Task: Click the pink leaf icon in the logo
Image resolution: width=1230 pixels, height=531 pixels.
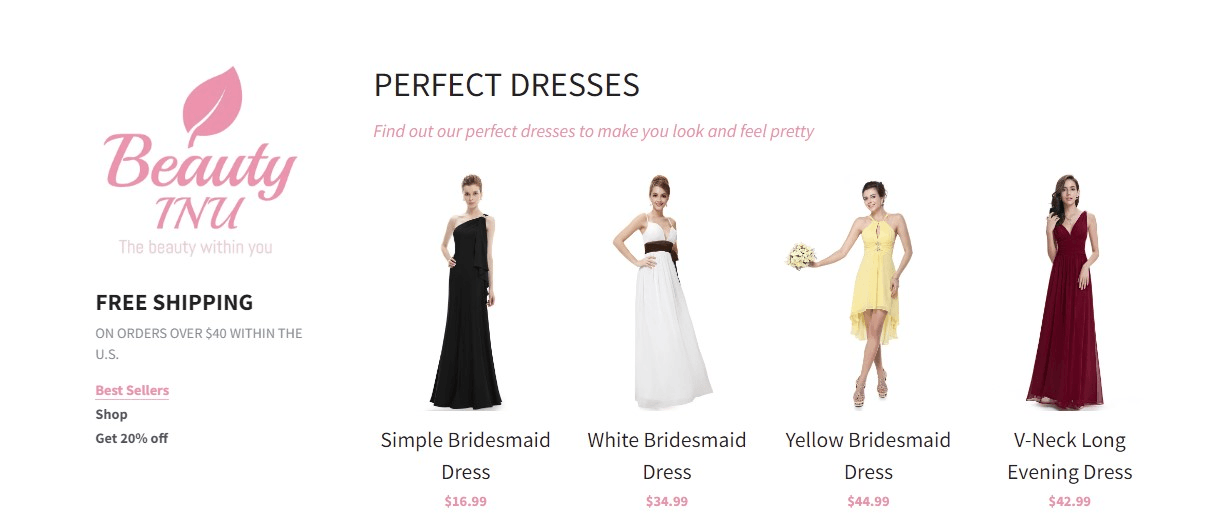Action: 213,100
